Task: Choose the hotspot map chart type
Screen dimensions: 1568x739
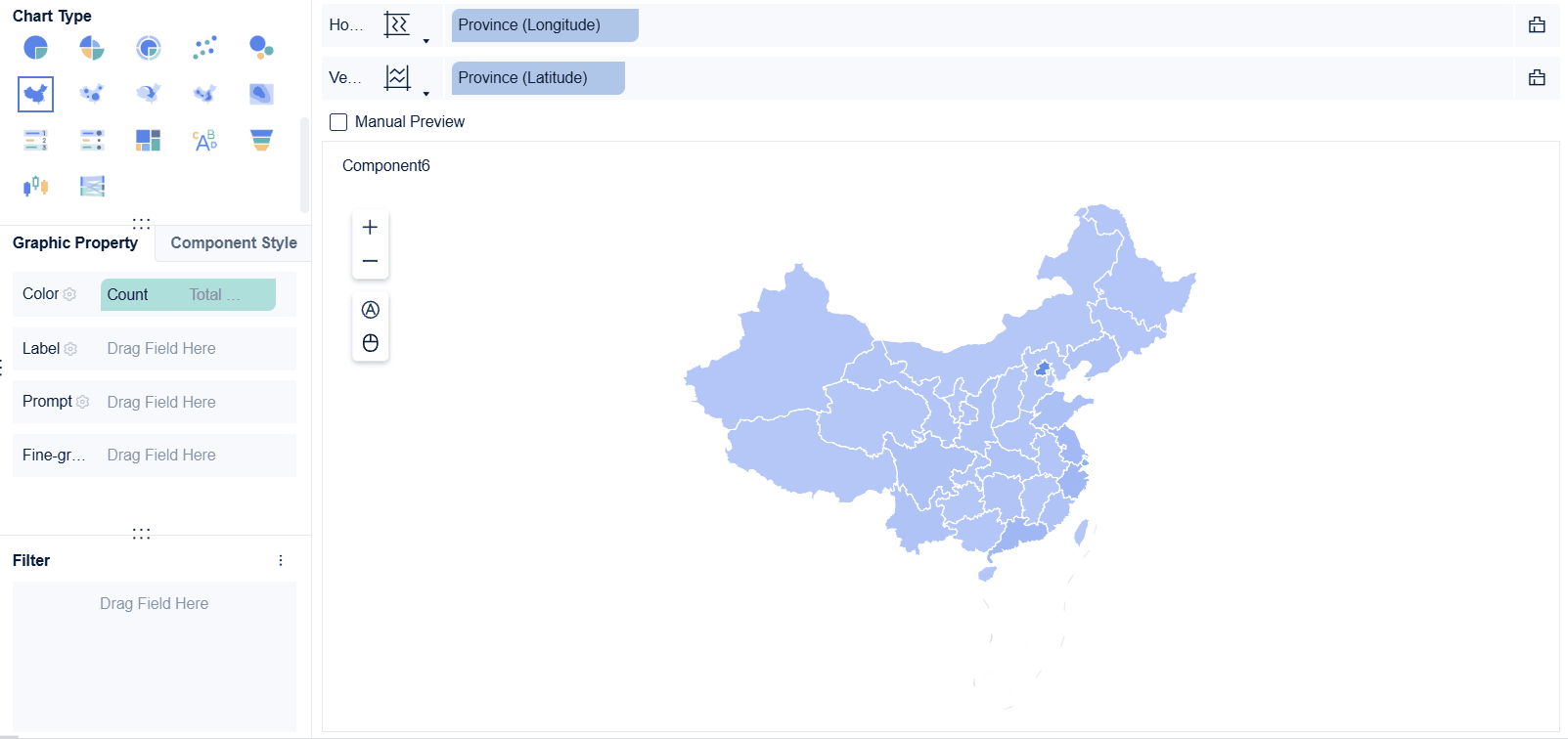Action: [204, 94]
